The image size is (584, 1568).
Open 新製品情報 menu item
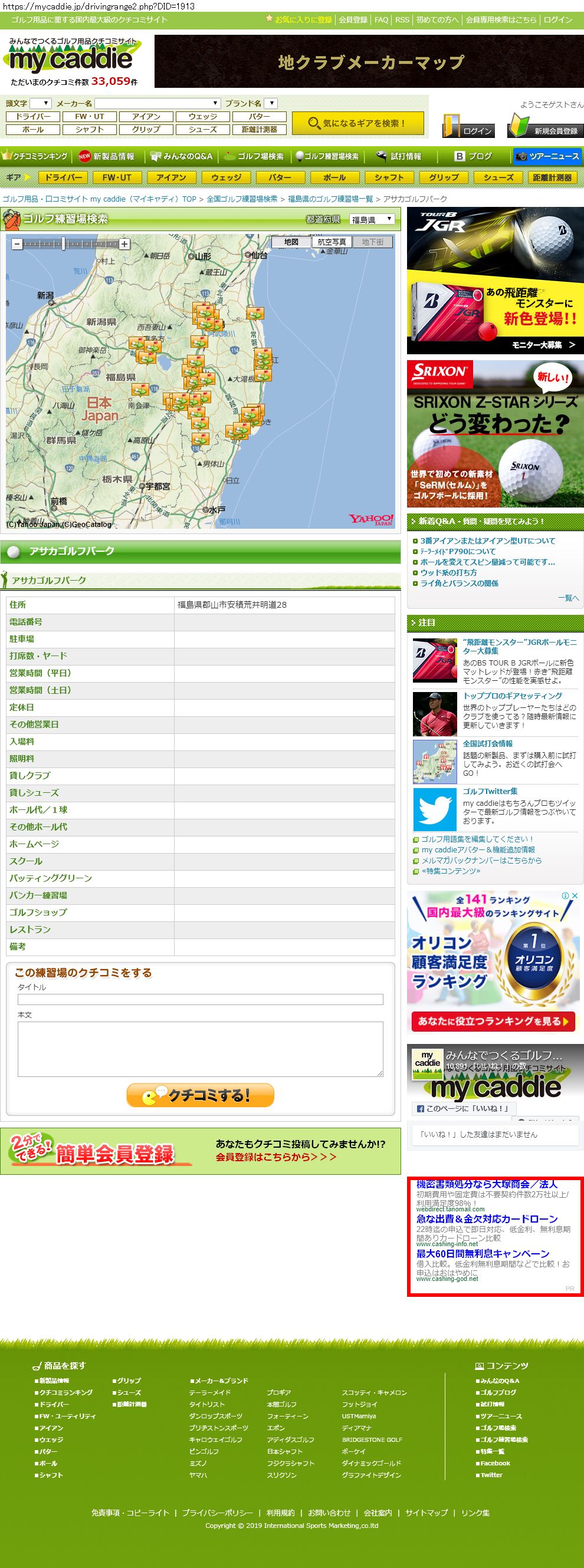(x=107, y=156)
